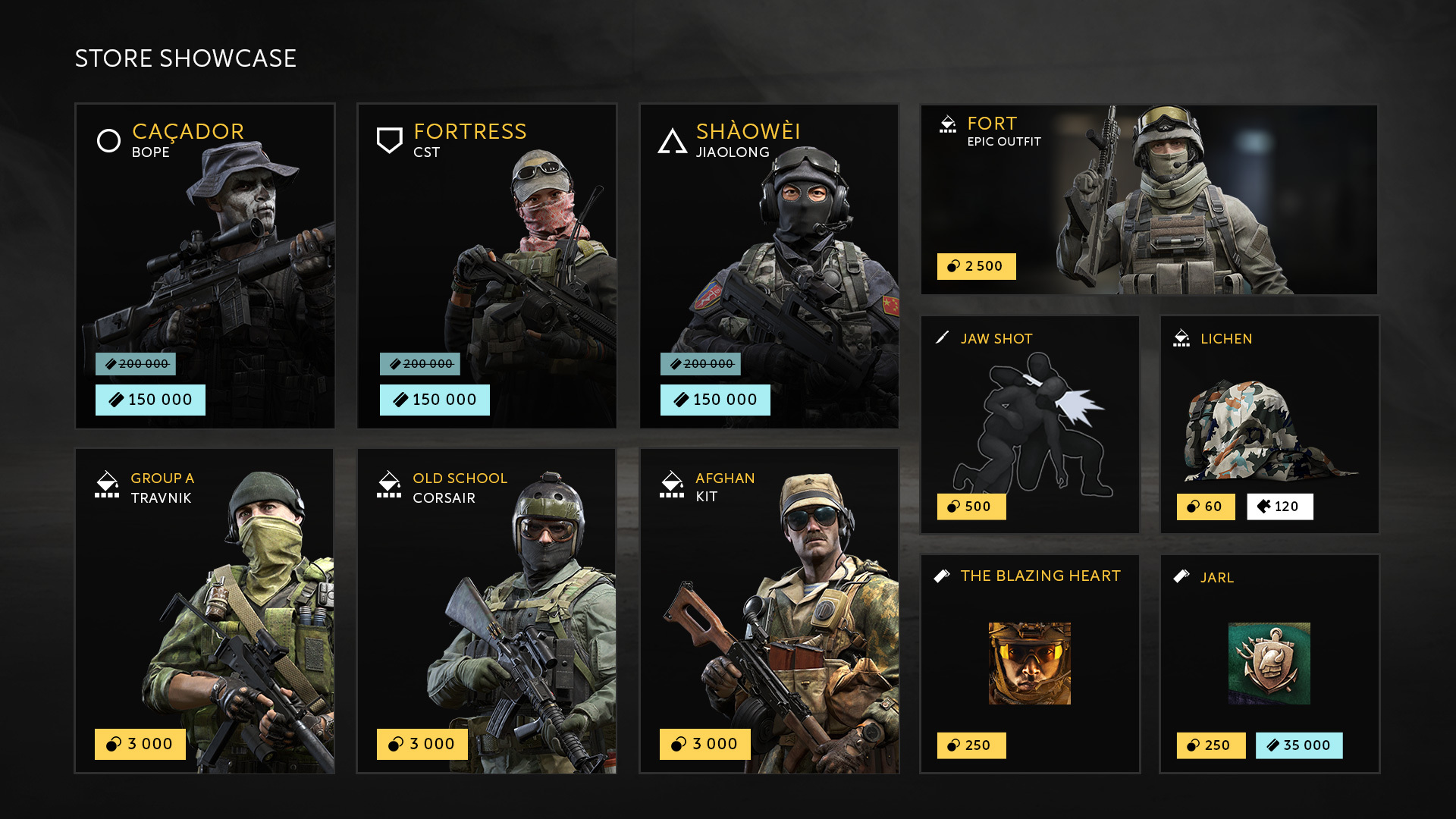The height and width of the screenshot is (819, 1456).
Task: Select the Jarl emblem thumbnail
Action: (1269, 664)
